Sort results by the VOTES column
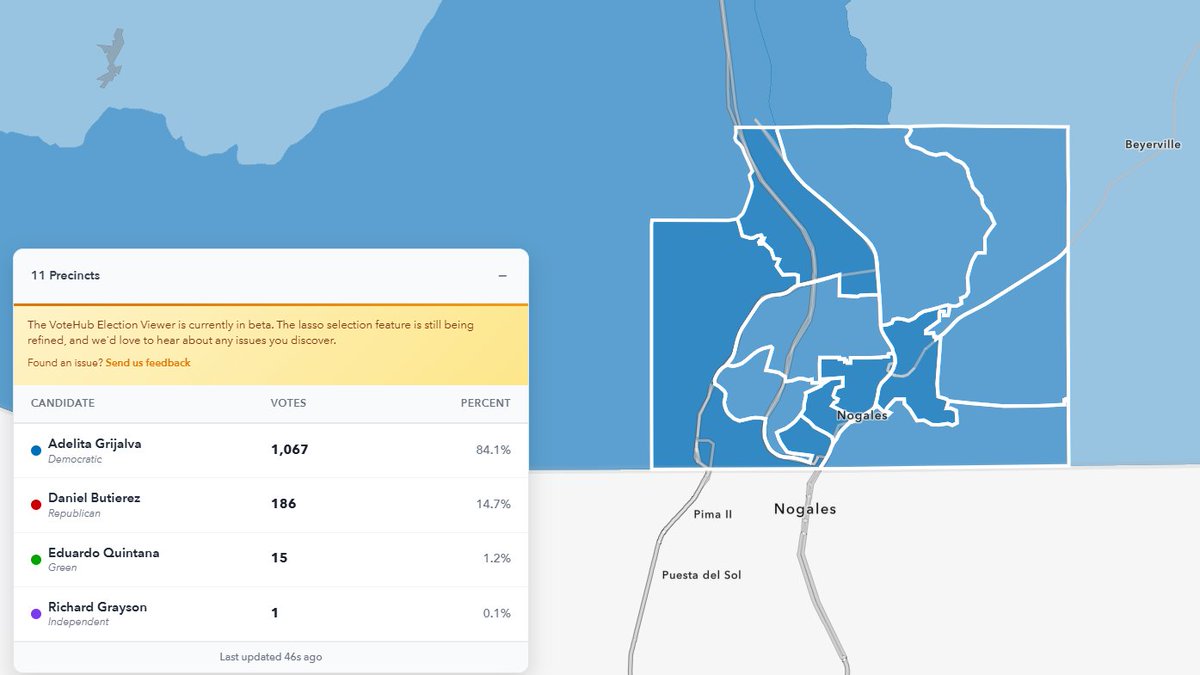Image resolution: width=1200 pixels, height=675 pixels. click(x=290, y=403)
